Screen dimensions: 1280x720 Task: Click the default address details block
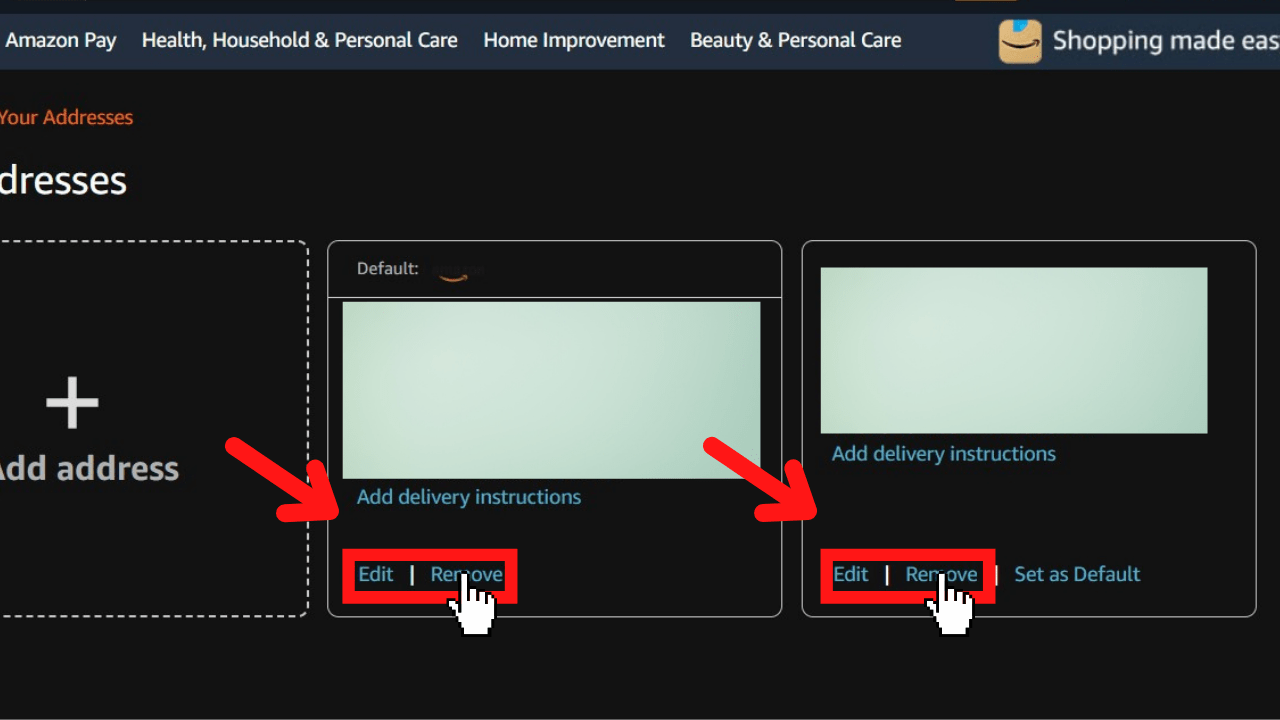pyautogui.click(x=551, y=390)
